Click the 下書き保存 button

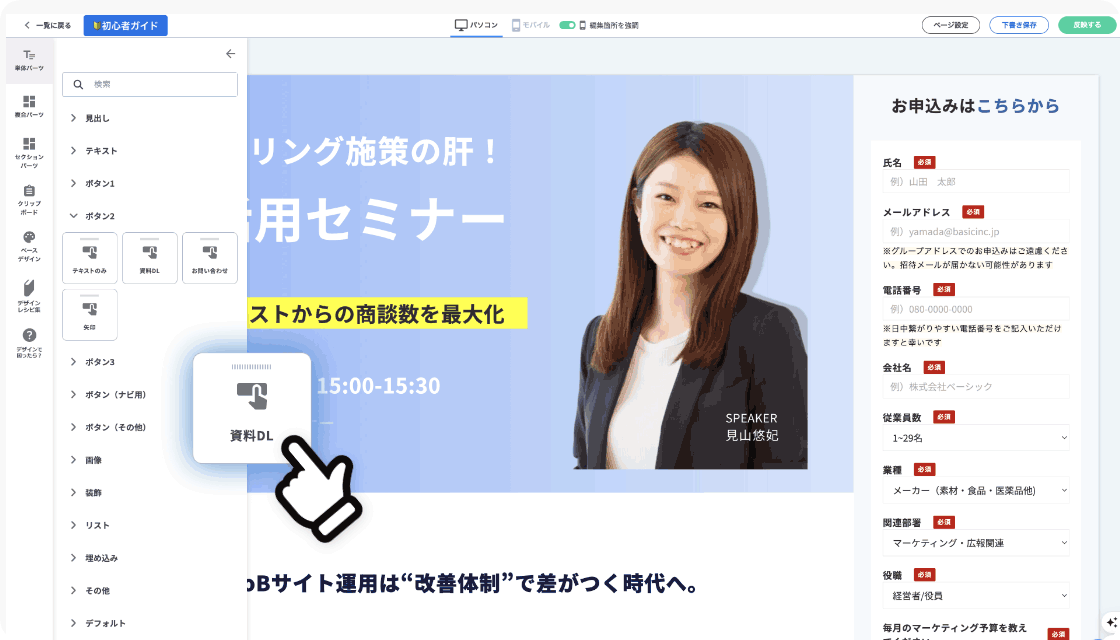click(1019, 25)
